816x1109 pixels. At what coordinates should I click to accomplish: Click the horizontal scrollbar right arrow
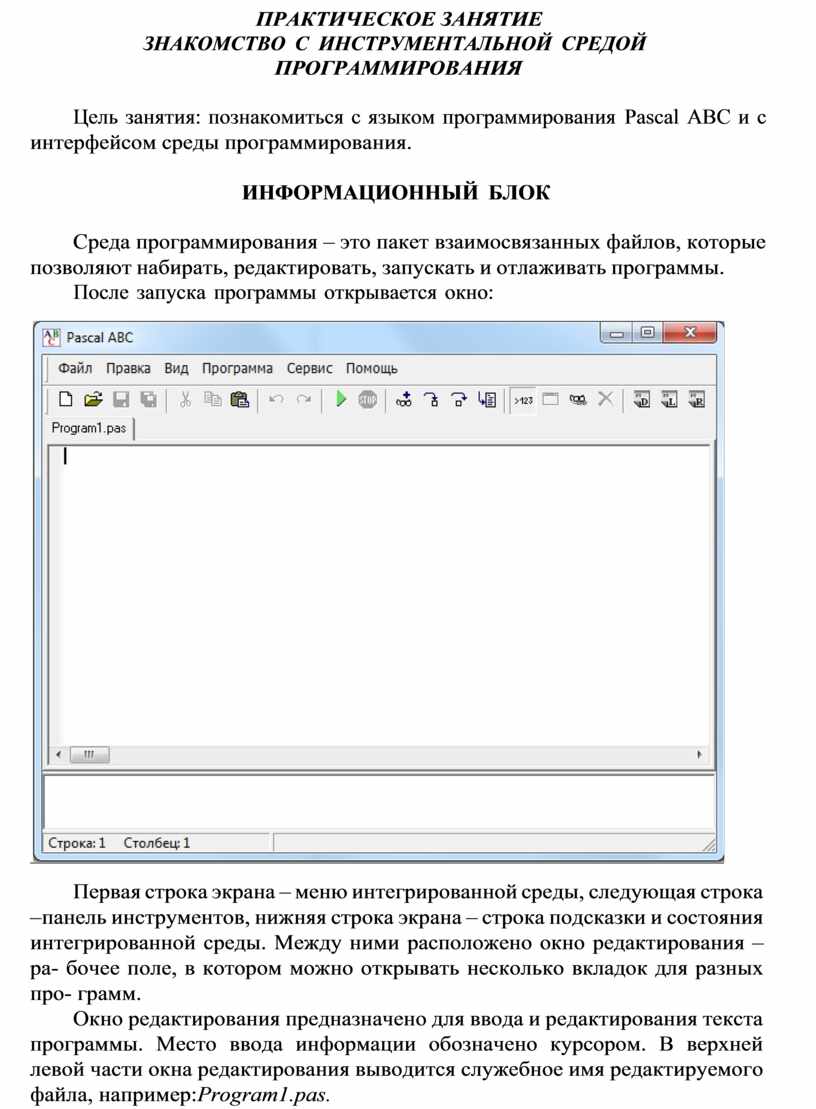699,755
